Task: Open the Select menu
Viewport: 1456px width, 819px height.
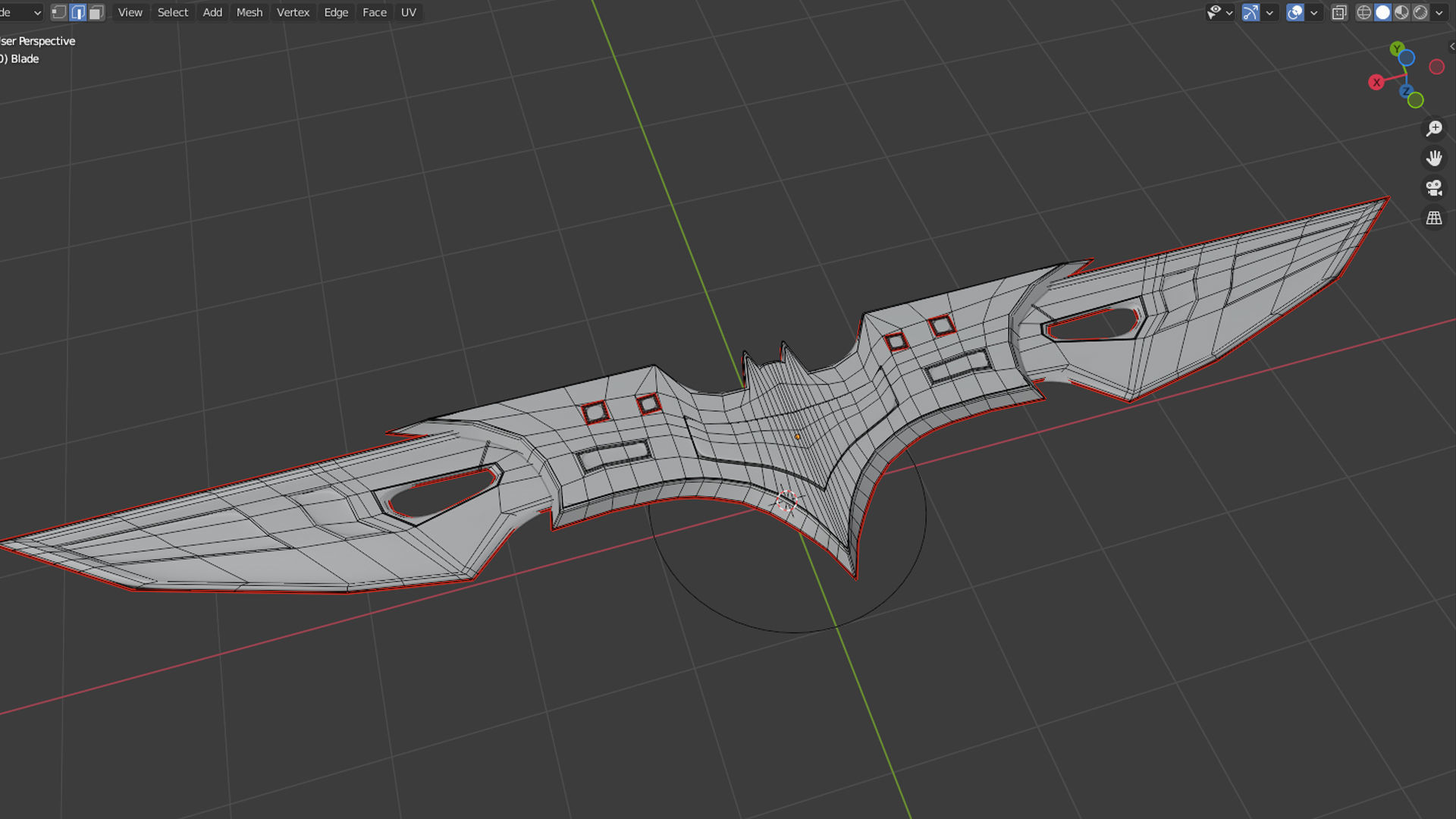Action: click(x=172, y=12)
